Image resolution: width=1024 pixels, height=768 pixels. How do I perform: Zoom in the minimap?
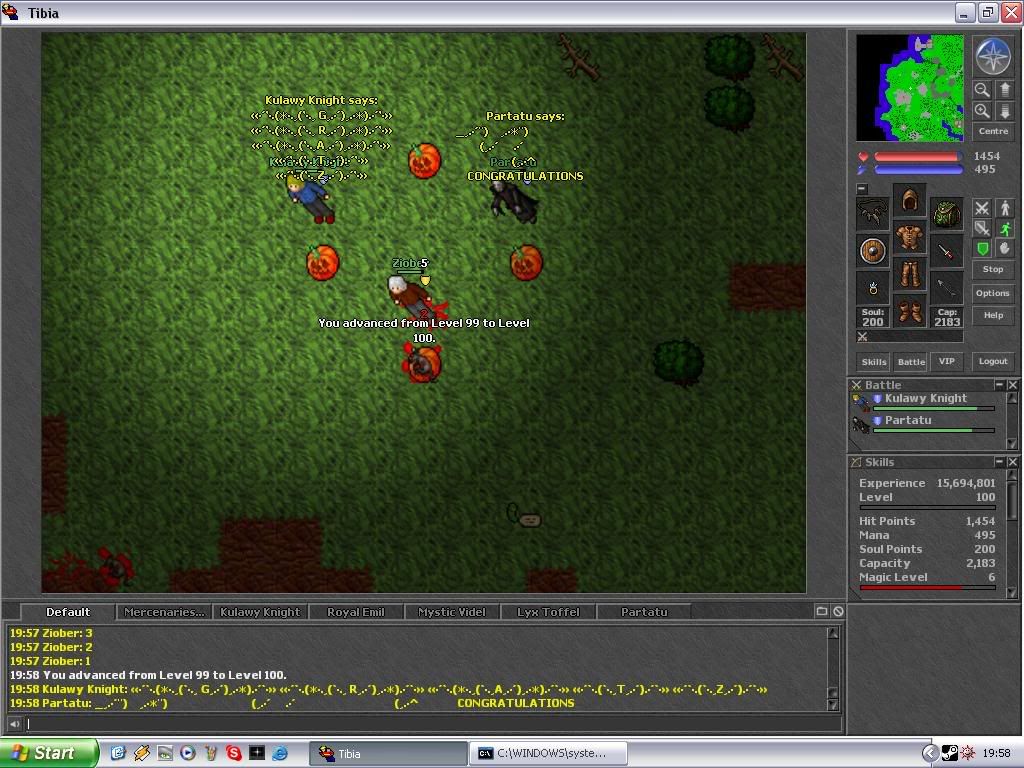pos(982,111)
